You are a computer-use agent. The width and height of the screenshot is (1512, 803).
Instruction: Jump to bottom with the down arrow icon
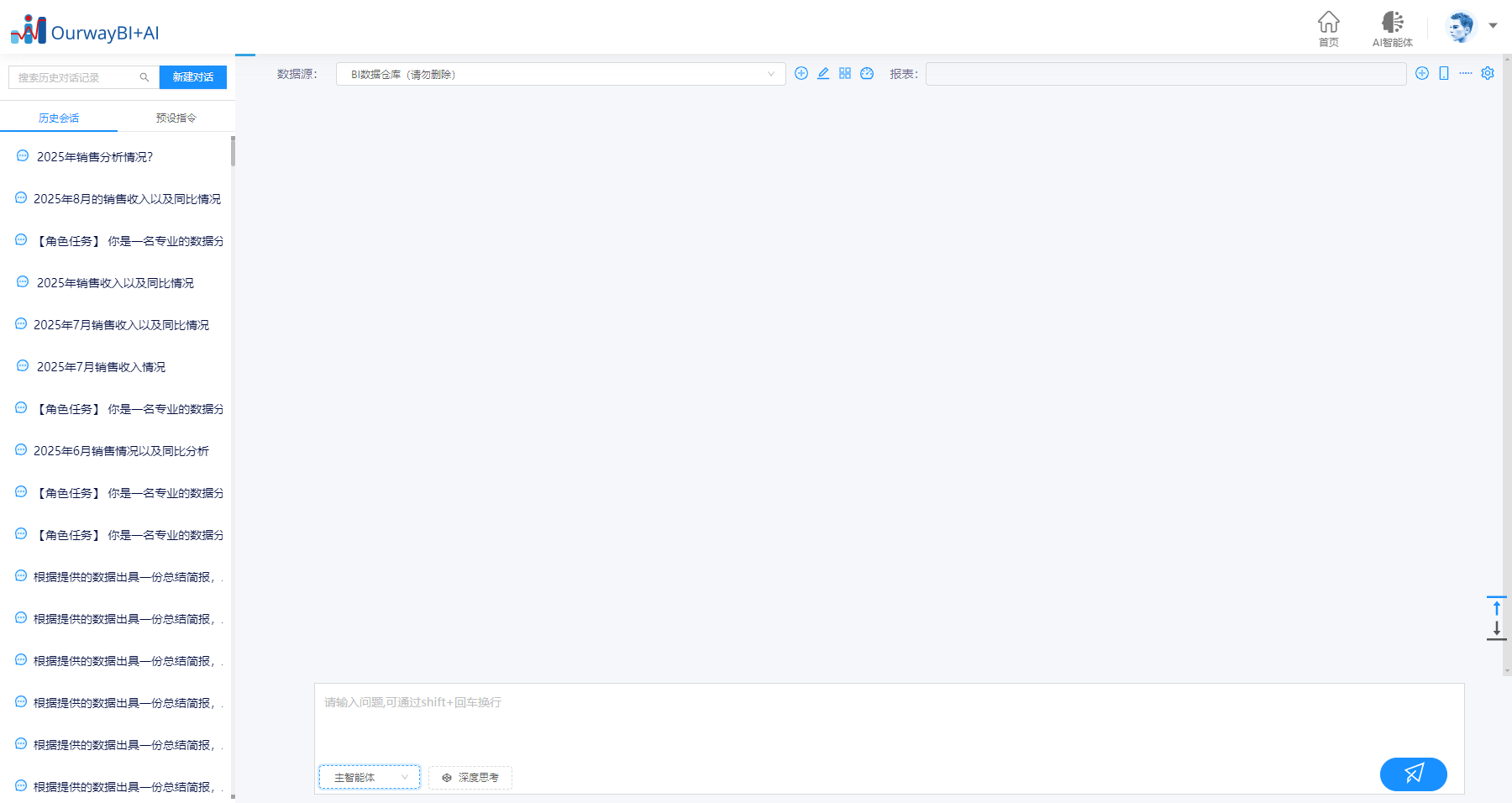[x=1497, y=629]
